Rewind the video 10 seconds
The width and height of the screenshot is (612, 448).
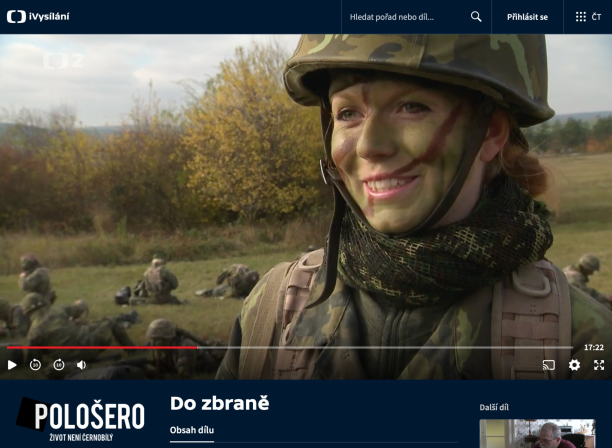pyautogui.click(x=35, y=365)
